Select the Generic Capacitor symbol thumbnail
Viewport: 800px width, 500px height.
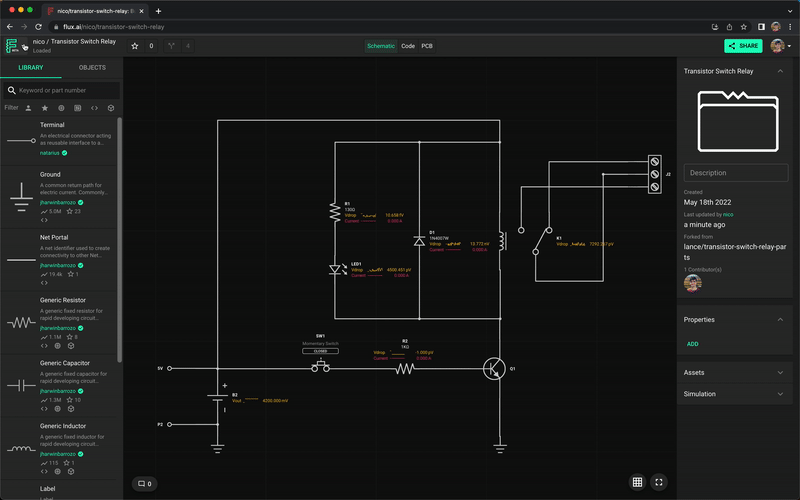(x=21, y=385)
